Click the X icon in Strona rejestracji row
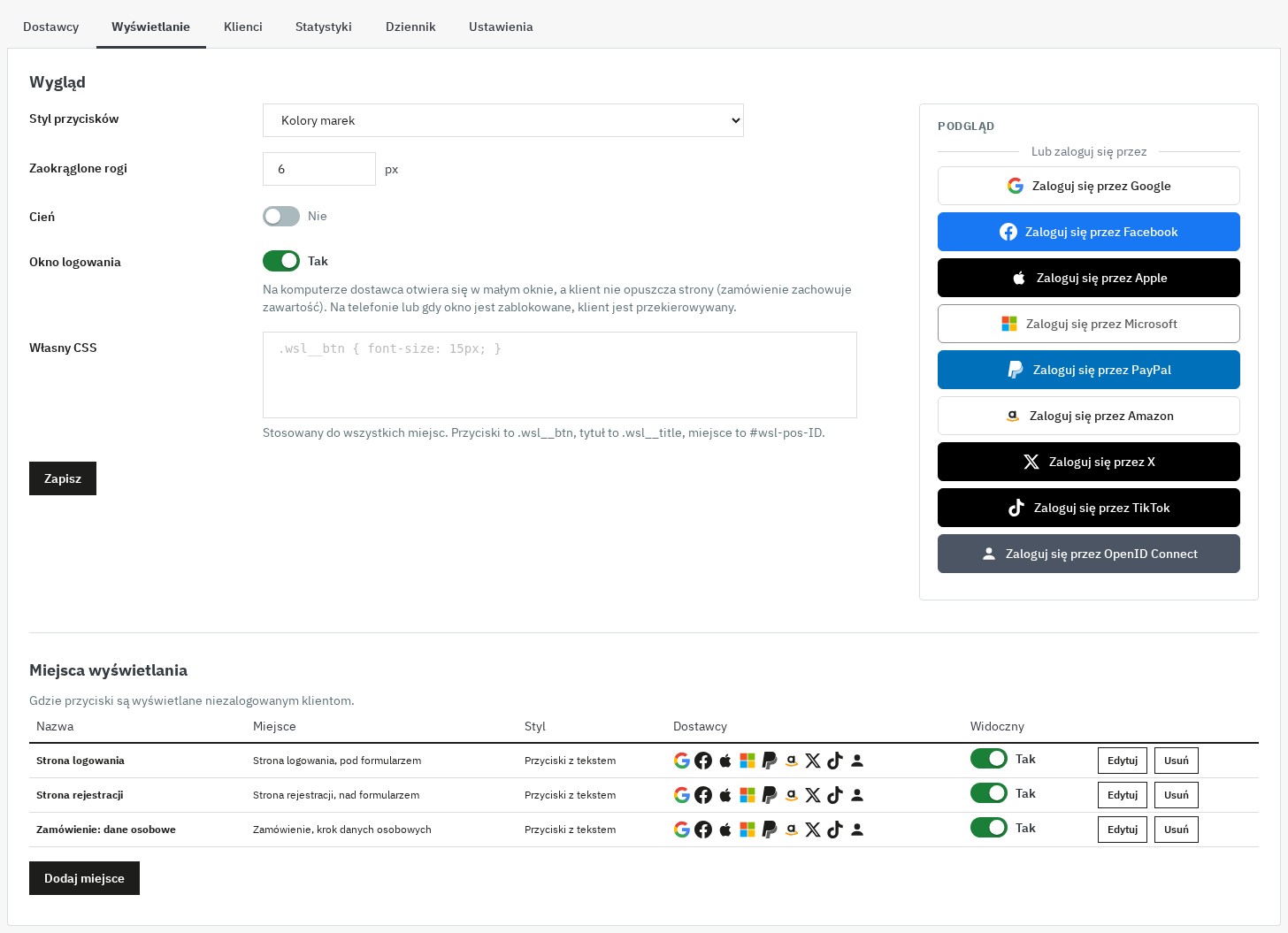Viewport: 1288px width, 933px height. coord(813,795)
